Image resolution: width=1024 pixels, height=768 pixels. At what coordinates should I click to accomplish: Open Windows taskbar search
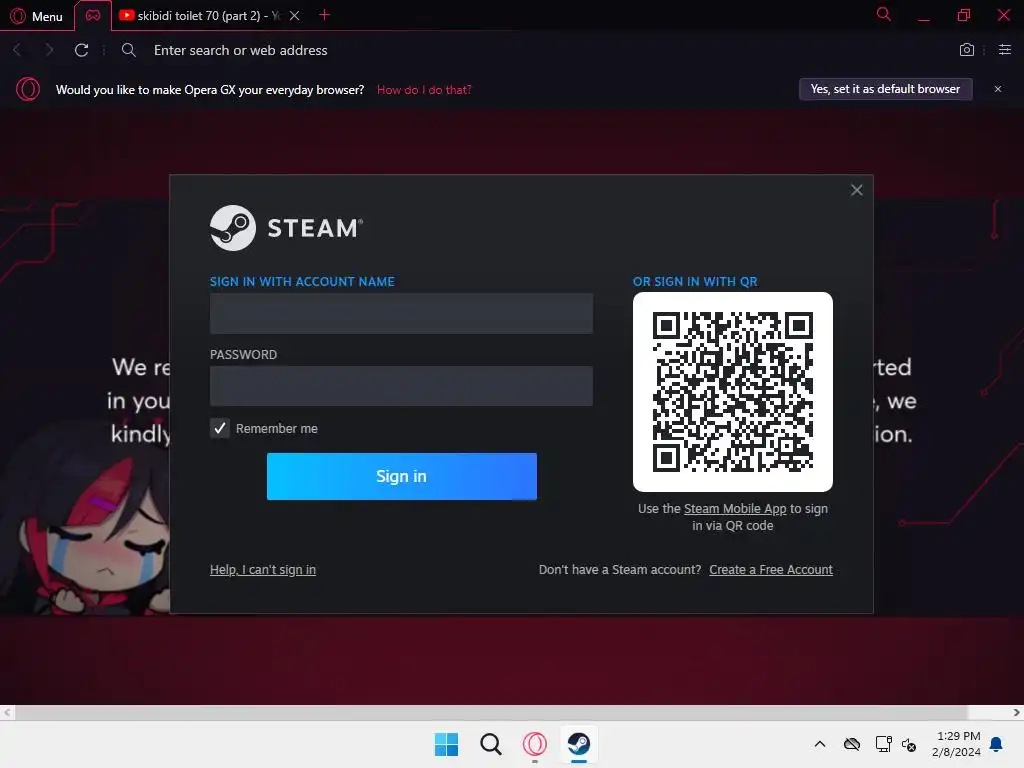coord(490,744)
